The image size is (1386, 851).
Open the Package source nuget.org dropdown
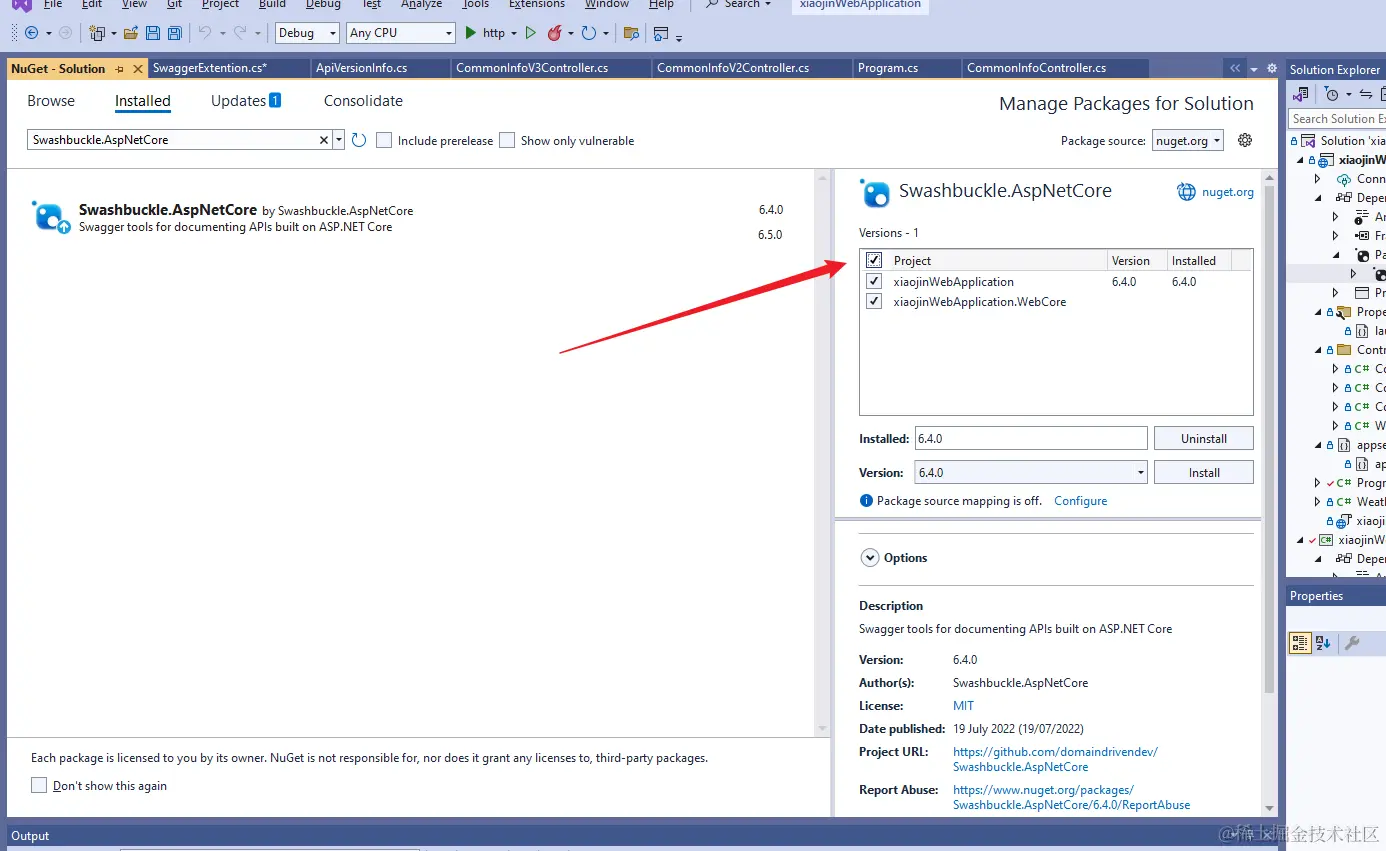[1188, 140]
